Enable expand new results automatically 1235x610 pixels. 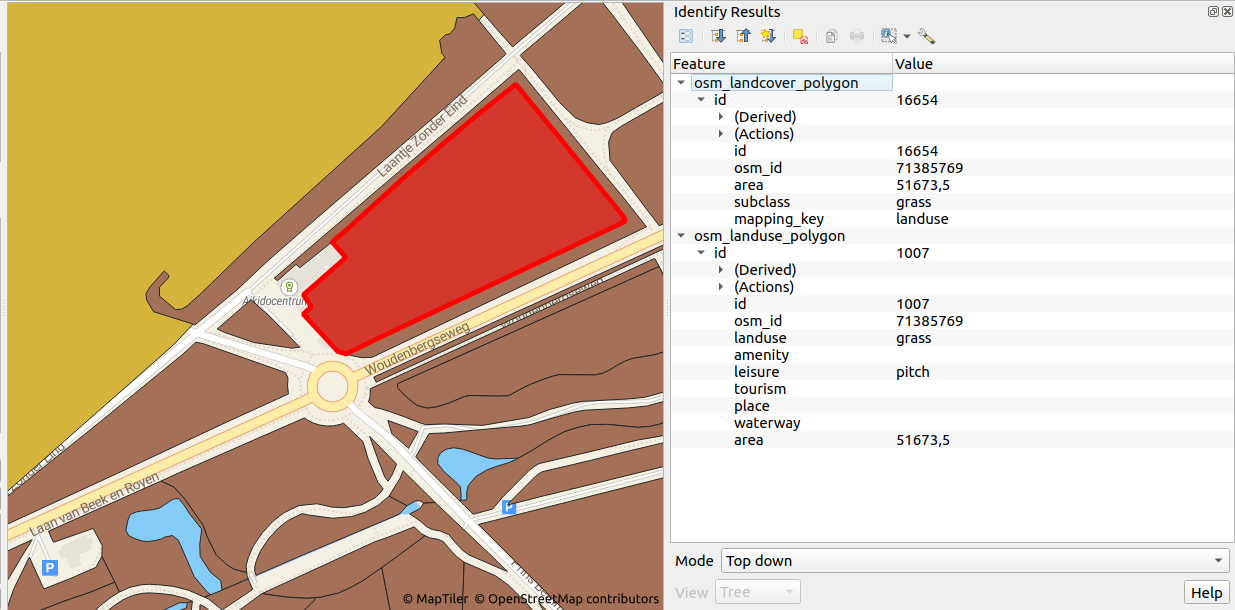[768, 35]
